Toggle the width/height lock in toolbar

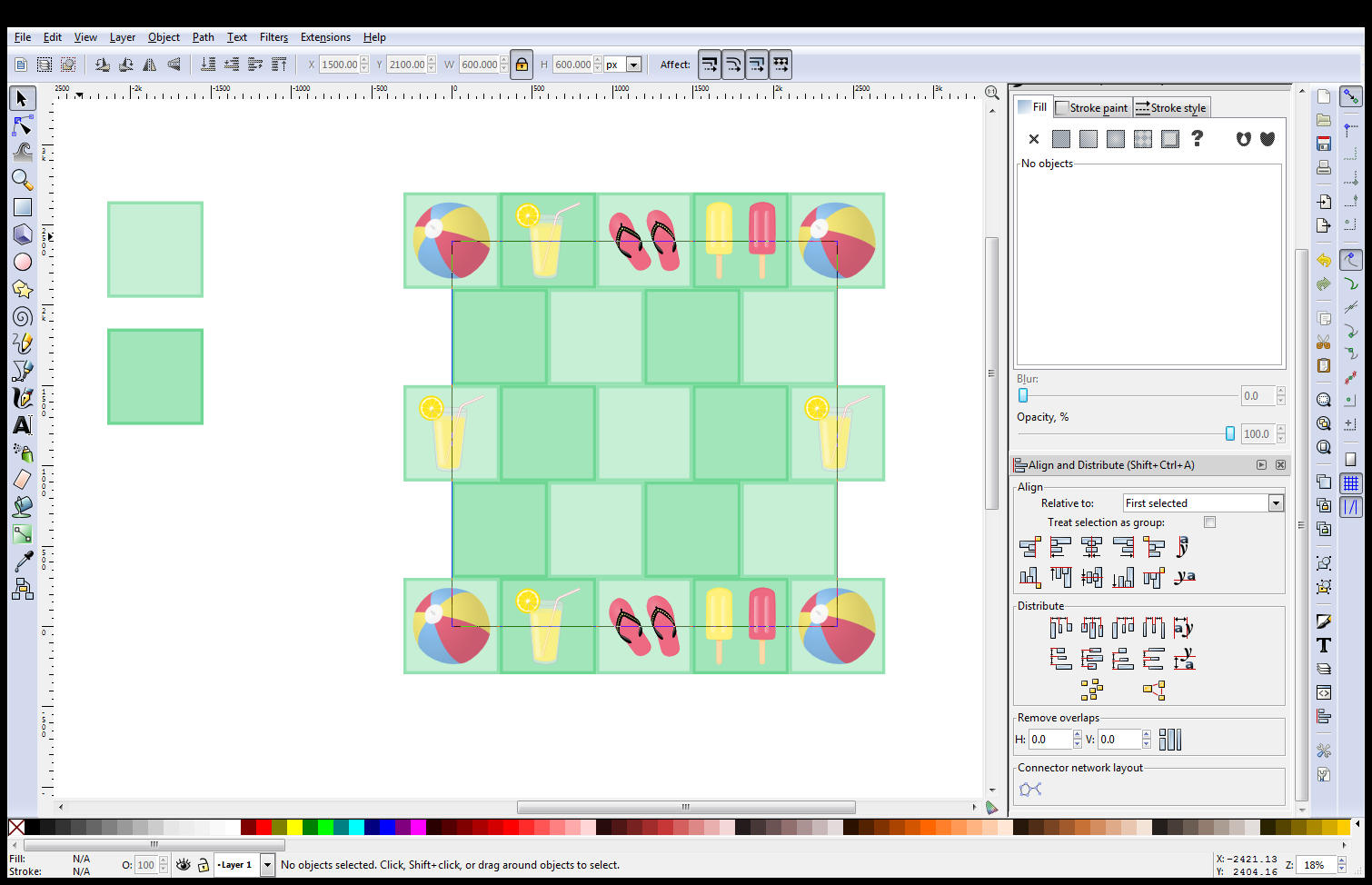click(521, 64)
